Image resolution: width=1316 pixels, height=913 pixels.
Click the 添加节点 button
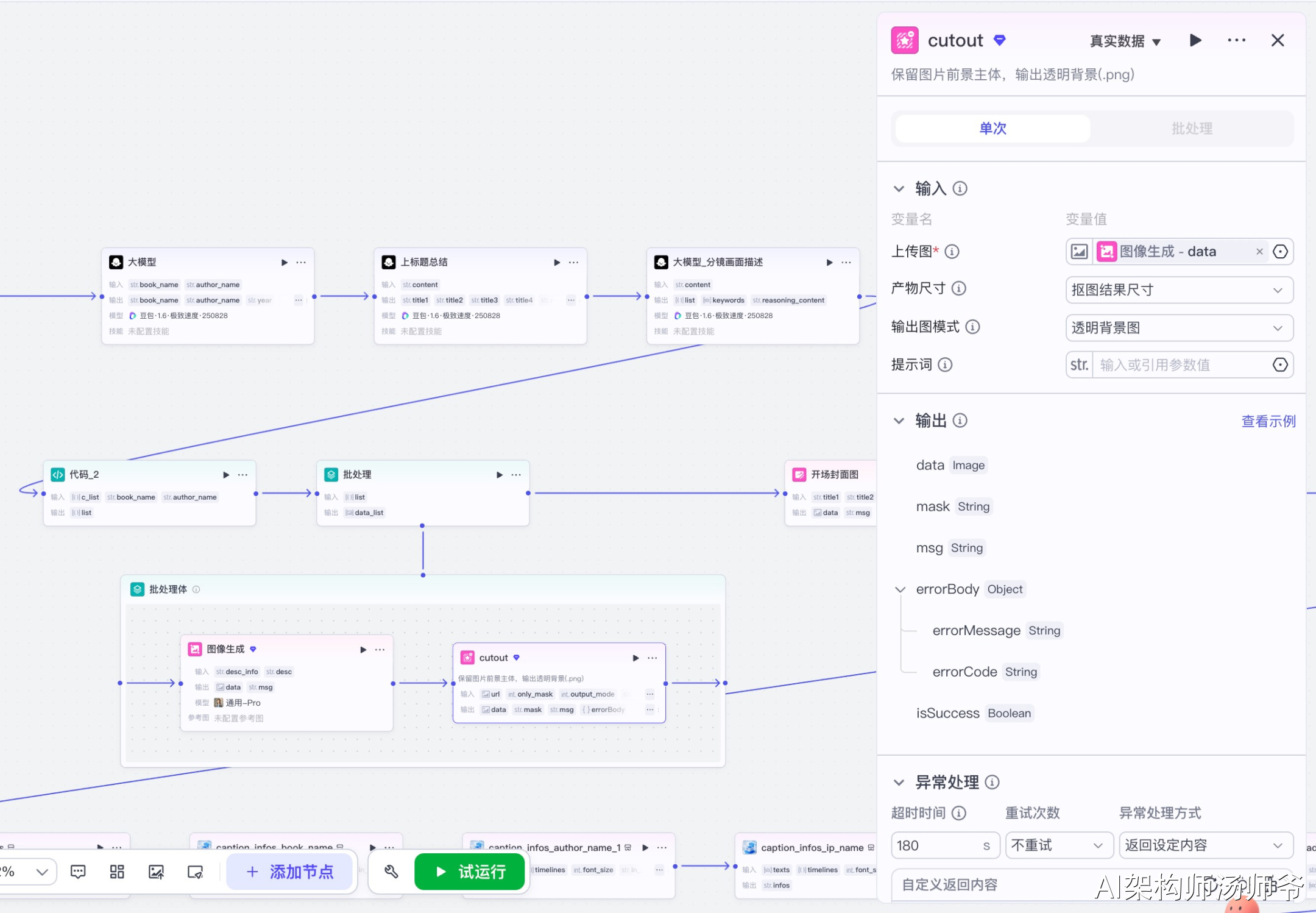pos(290,872)
